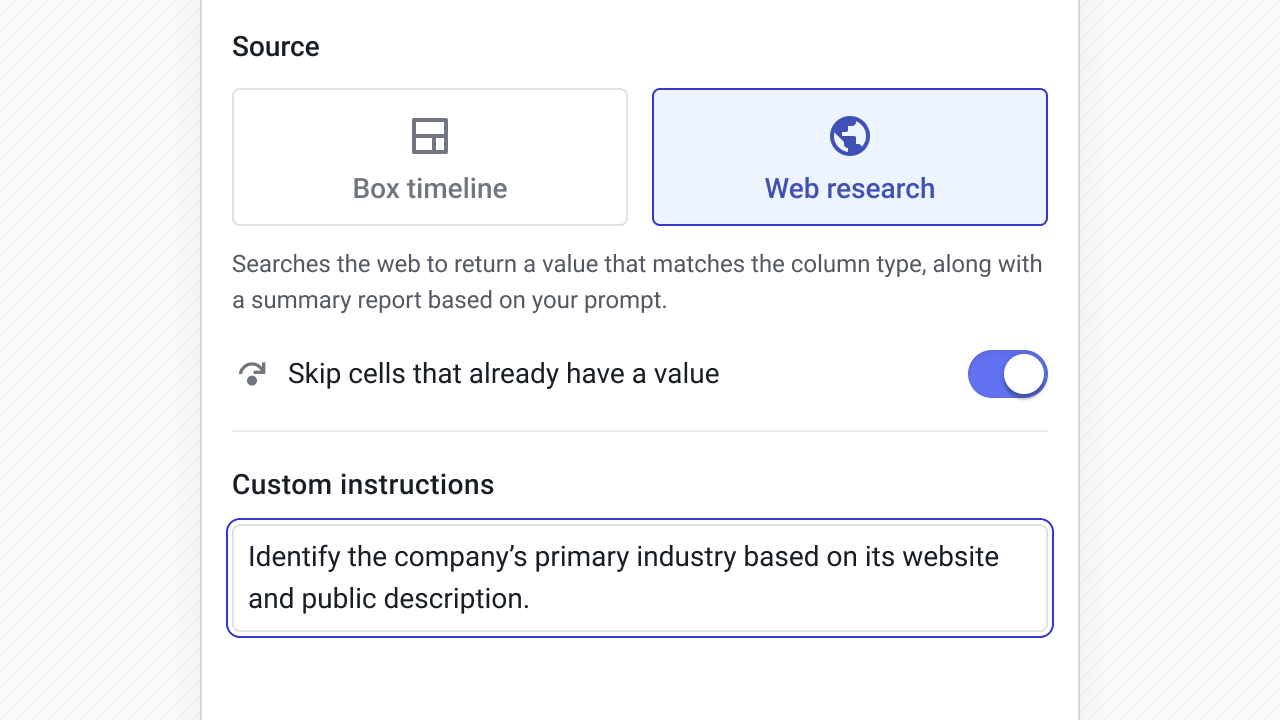Select the Web research source card
Image resolution: width=1280 pixels, height=720 pixels.
pyautogui.click(x=850, y=157)
